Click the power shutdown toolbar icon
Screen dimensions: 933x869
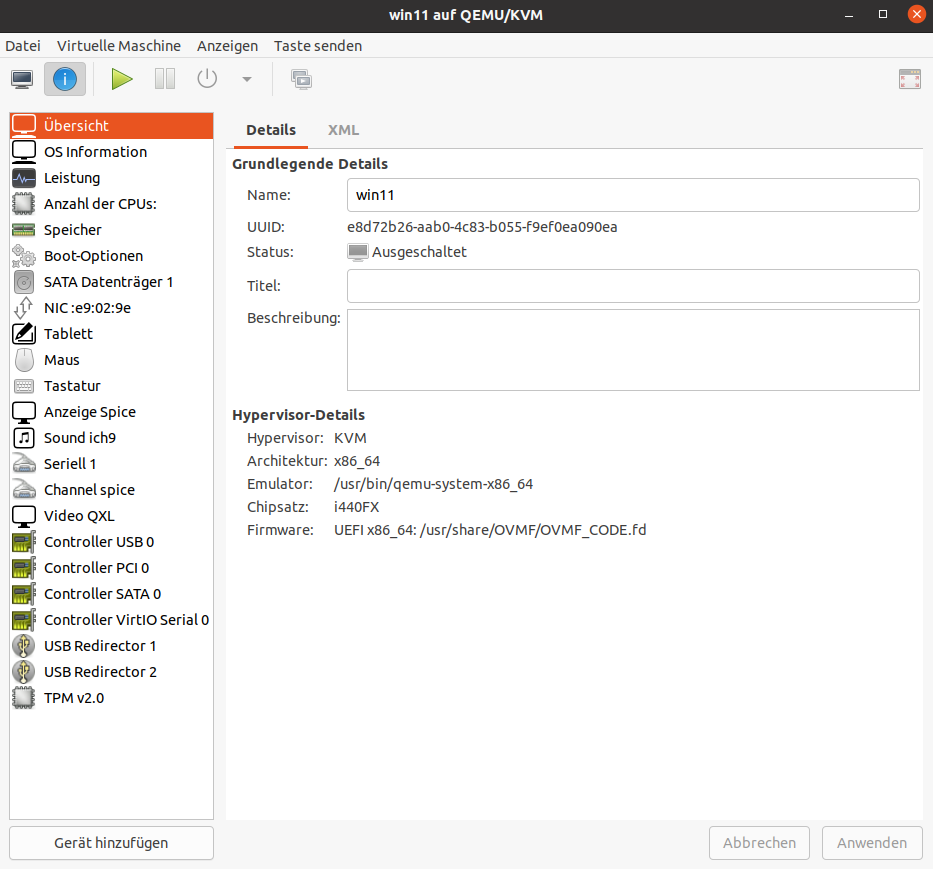pyautogui.click(x=207, y=79)
